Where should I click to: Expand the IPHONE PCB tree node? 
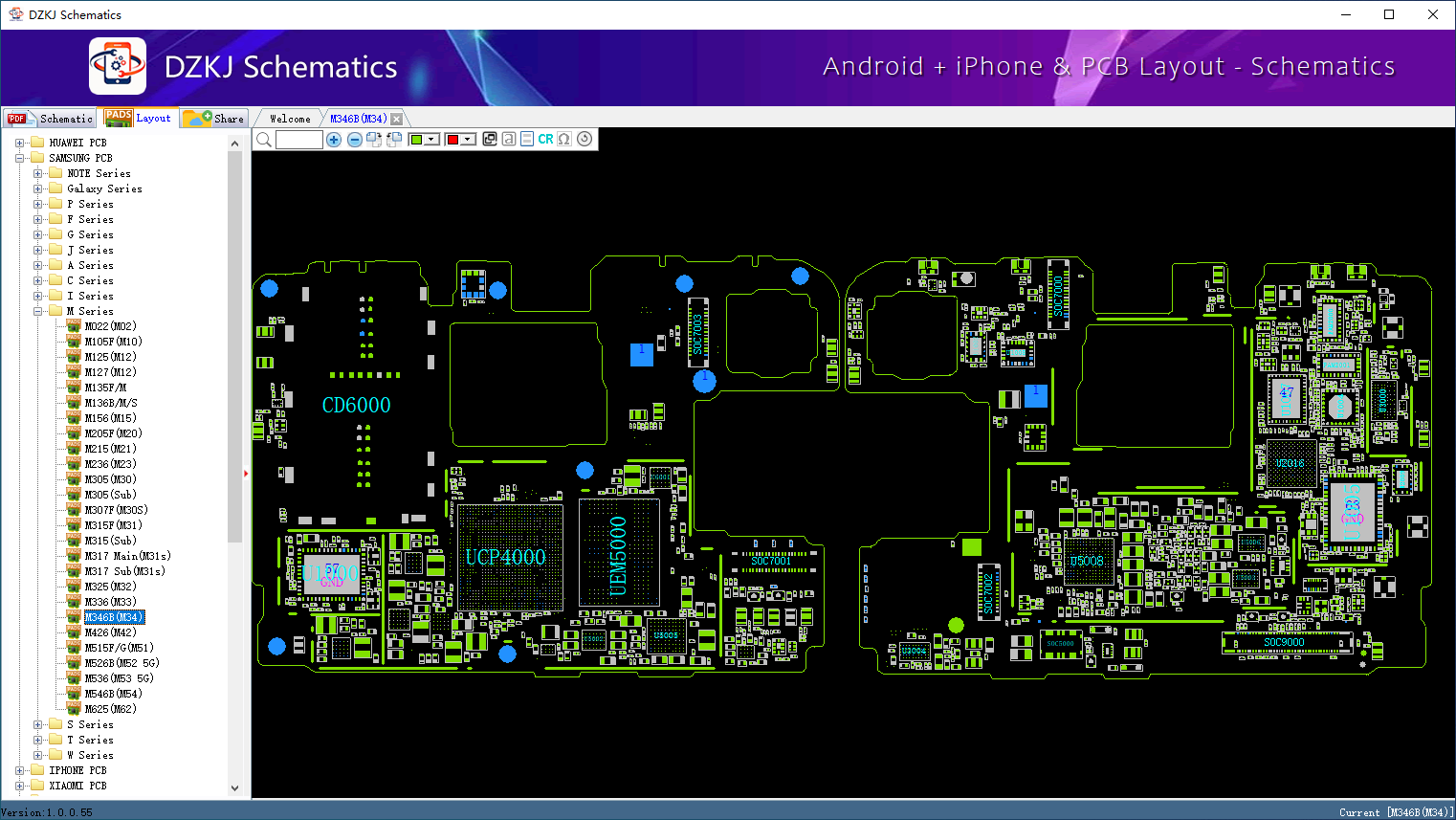20,770
